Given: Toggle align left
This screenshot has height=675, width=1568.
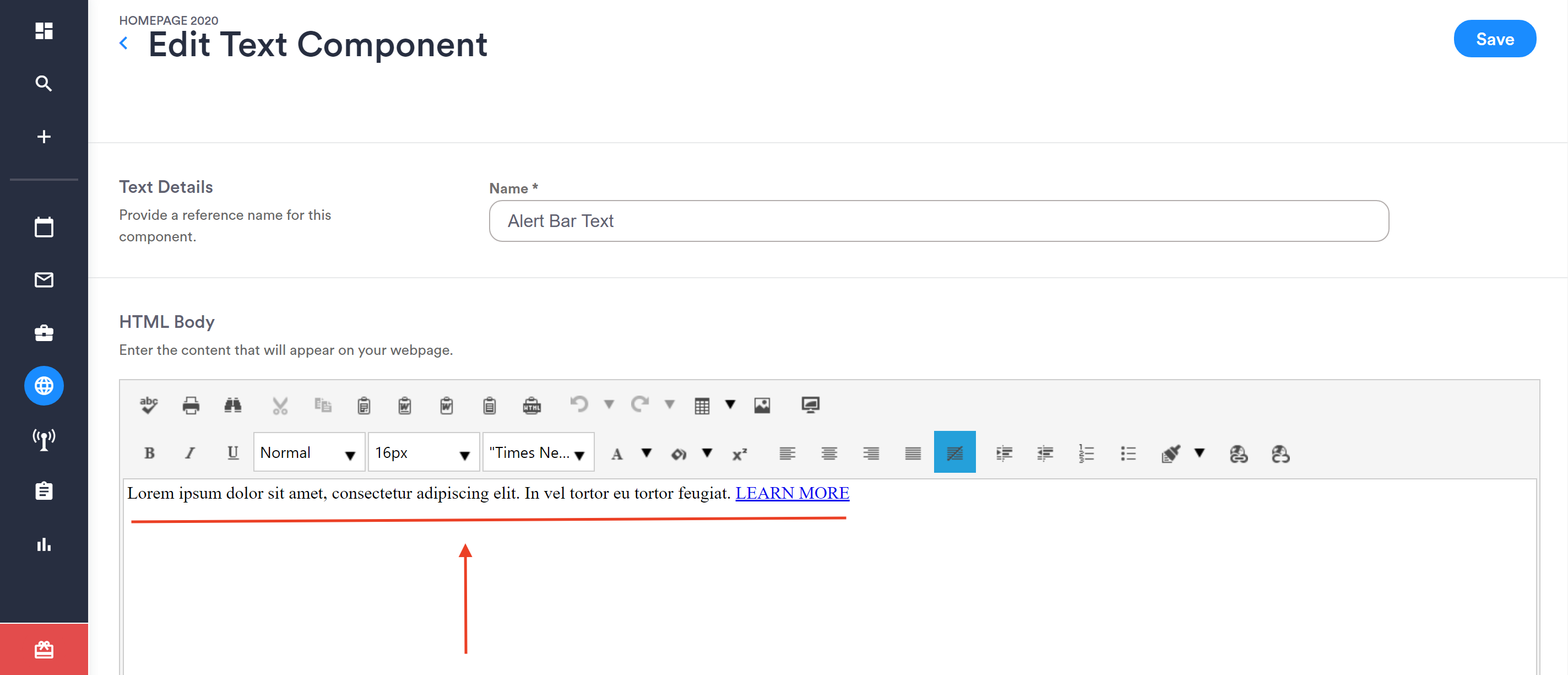Looking at the screenshot, I should pos(788,454).
